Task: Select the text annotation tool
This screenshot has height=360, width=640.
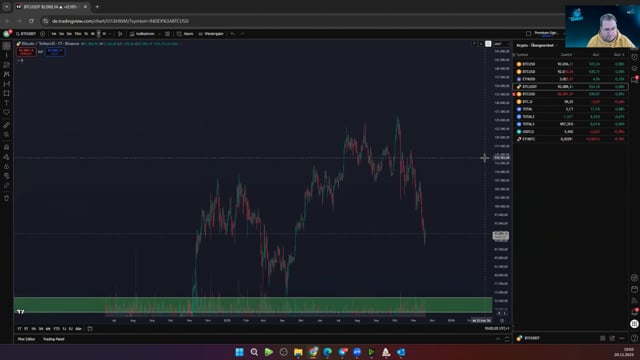Action: coord(7,102)
